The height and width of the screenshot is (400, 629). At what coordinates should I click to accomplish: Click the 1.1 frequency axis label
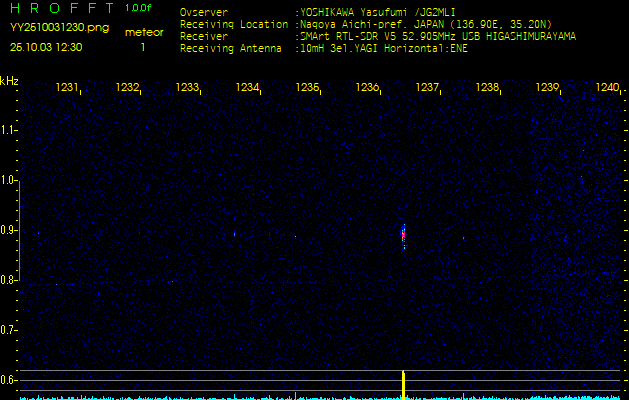pos(9,130)
